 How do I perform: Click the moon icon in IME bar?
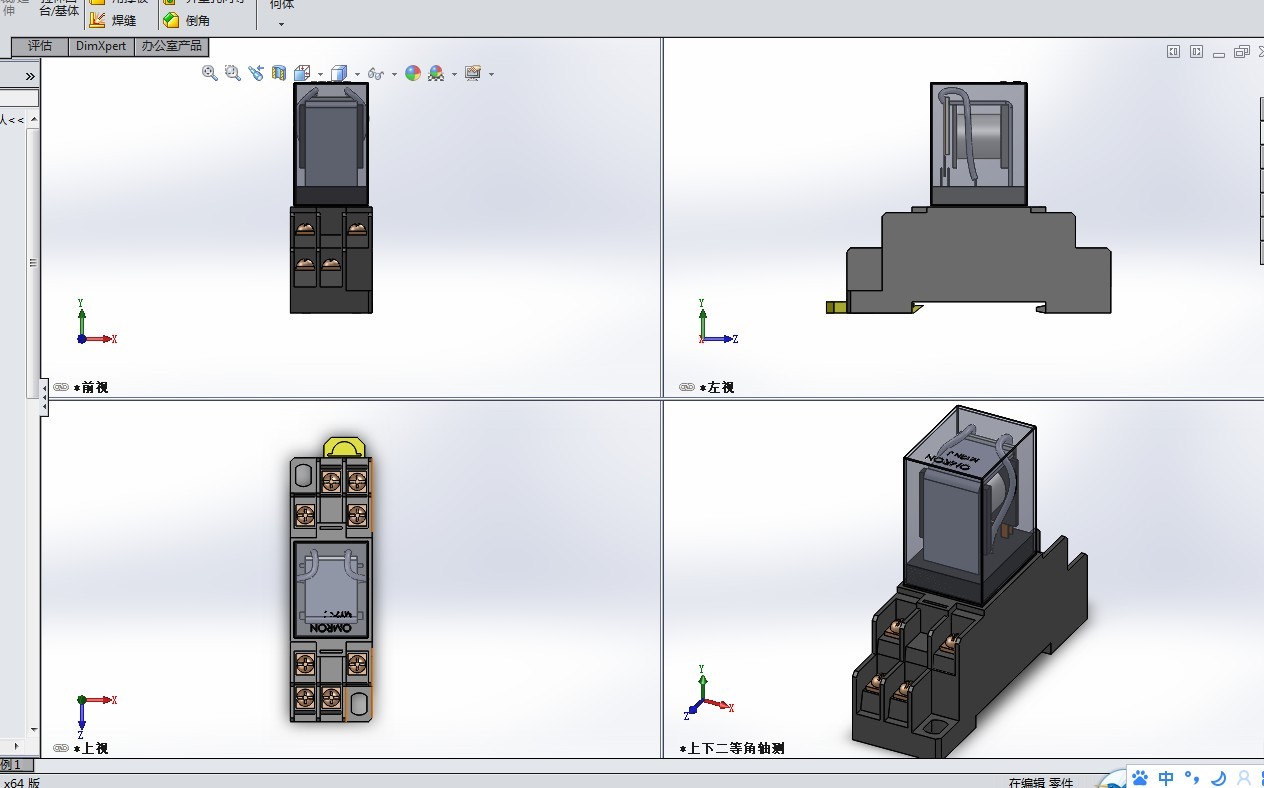(x=1218, y=777)
